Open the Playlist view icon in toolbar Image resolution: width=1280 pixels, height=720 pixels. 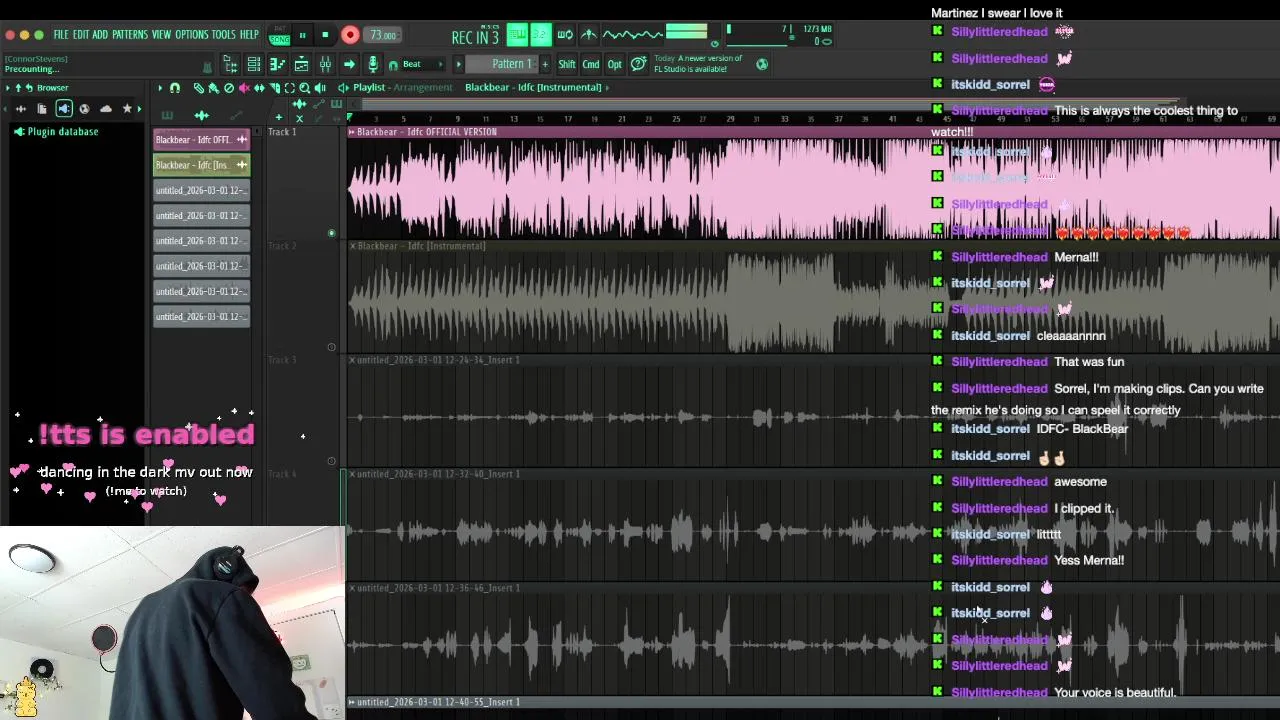click(301, 64)
